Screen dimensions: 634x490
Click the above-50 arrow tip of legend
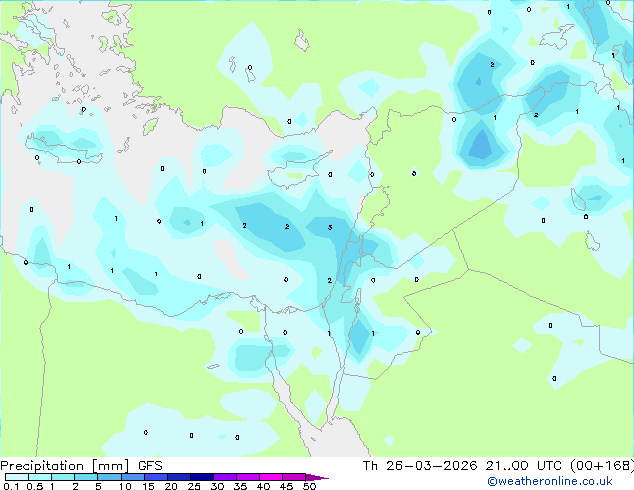pos(317,478)
